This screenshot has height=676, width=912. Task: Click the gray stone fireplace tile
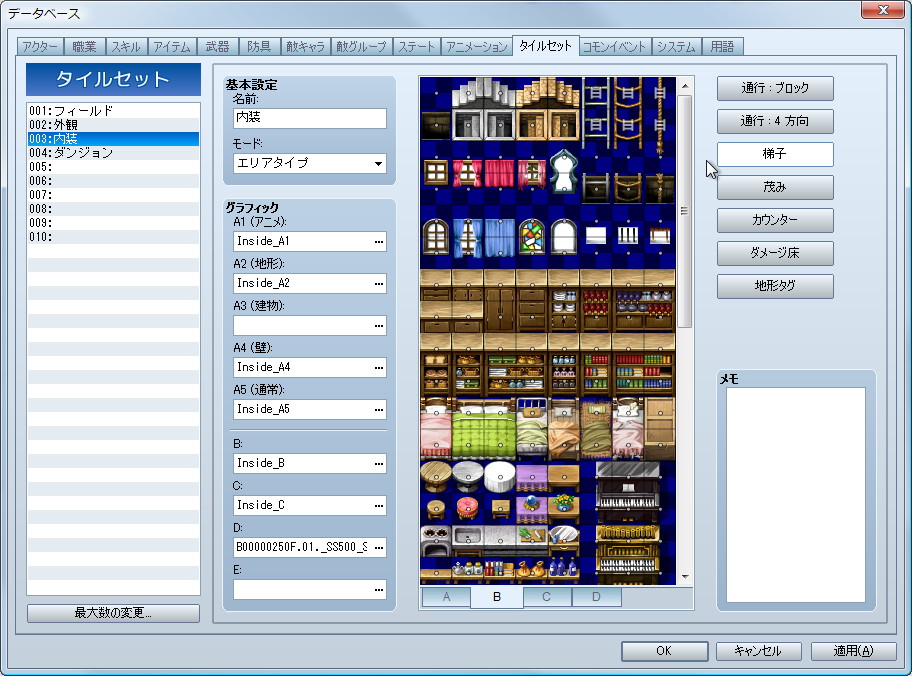coord(483,111)
